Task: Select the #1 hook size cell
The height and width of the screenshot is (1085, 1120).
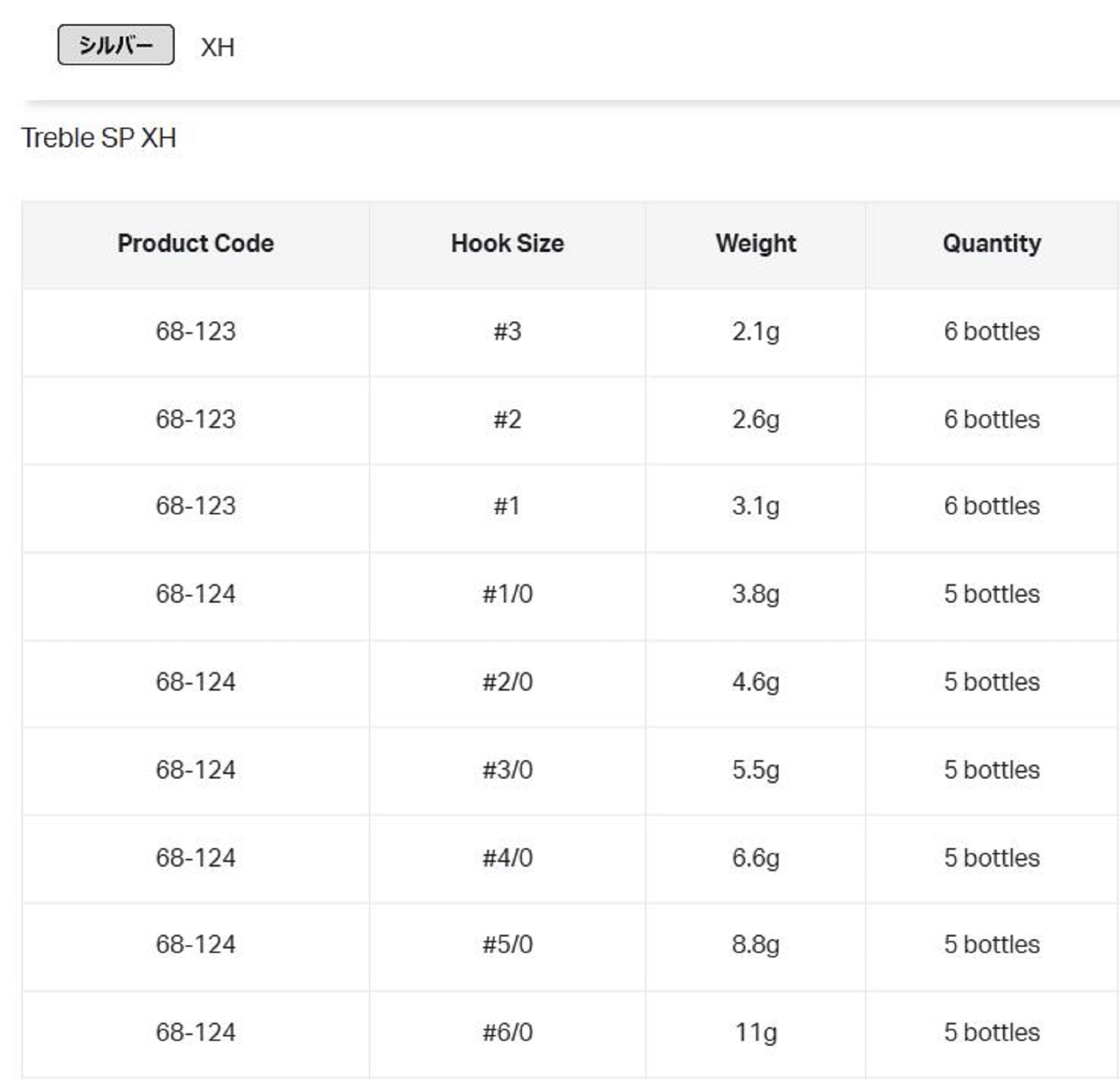Action: (x=507, y=506)
